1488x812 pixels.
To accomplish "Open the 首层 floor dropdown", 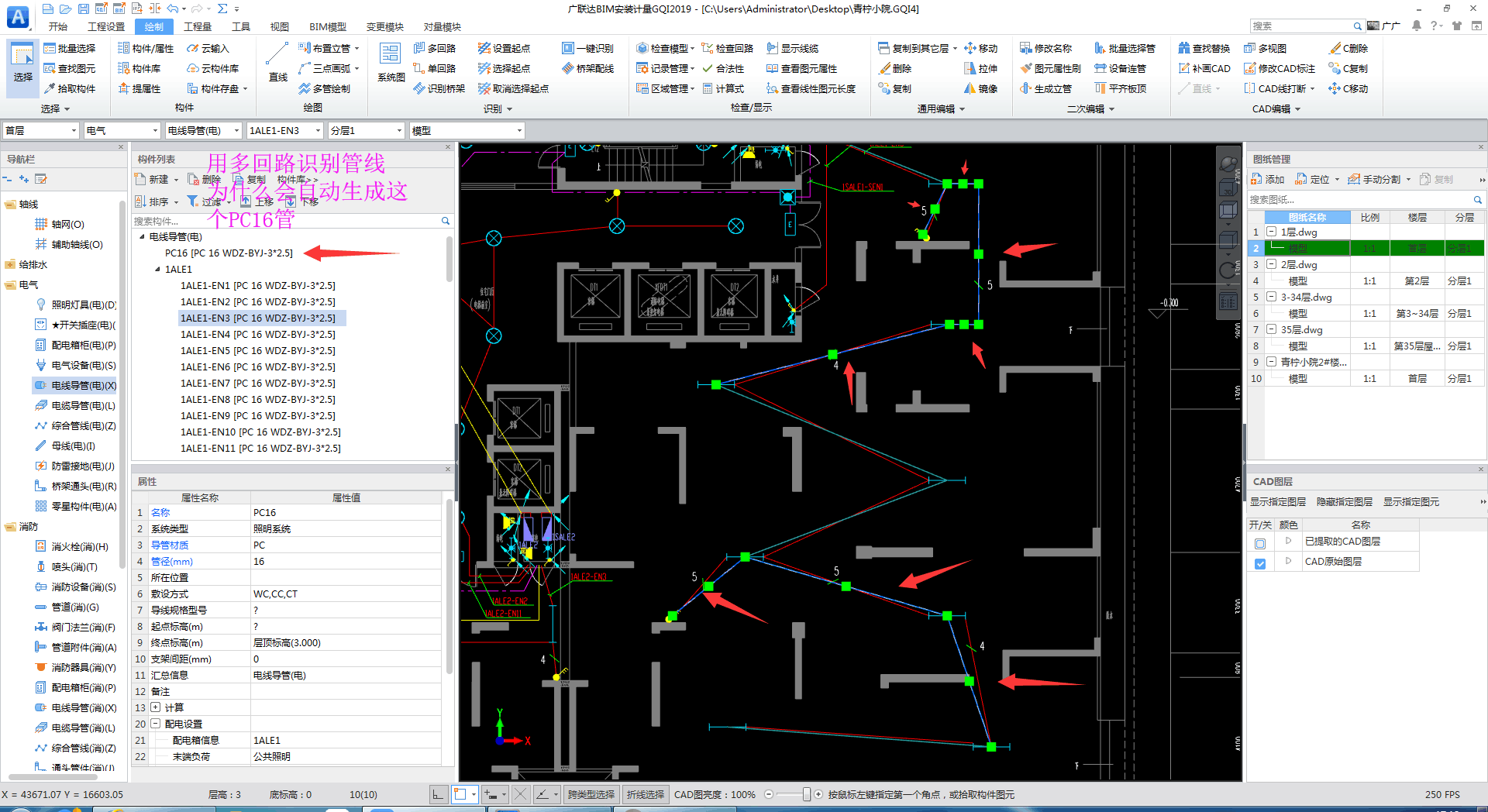I will (40, 130).
